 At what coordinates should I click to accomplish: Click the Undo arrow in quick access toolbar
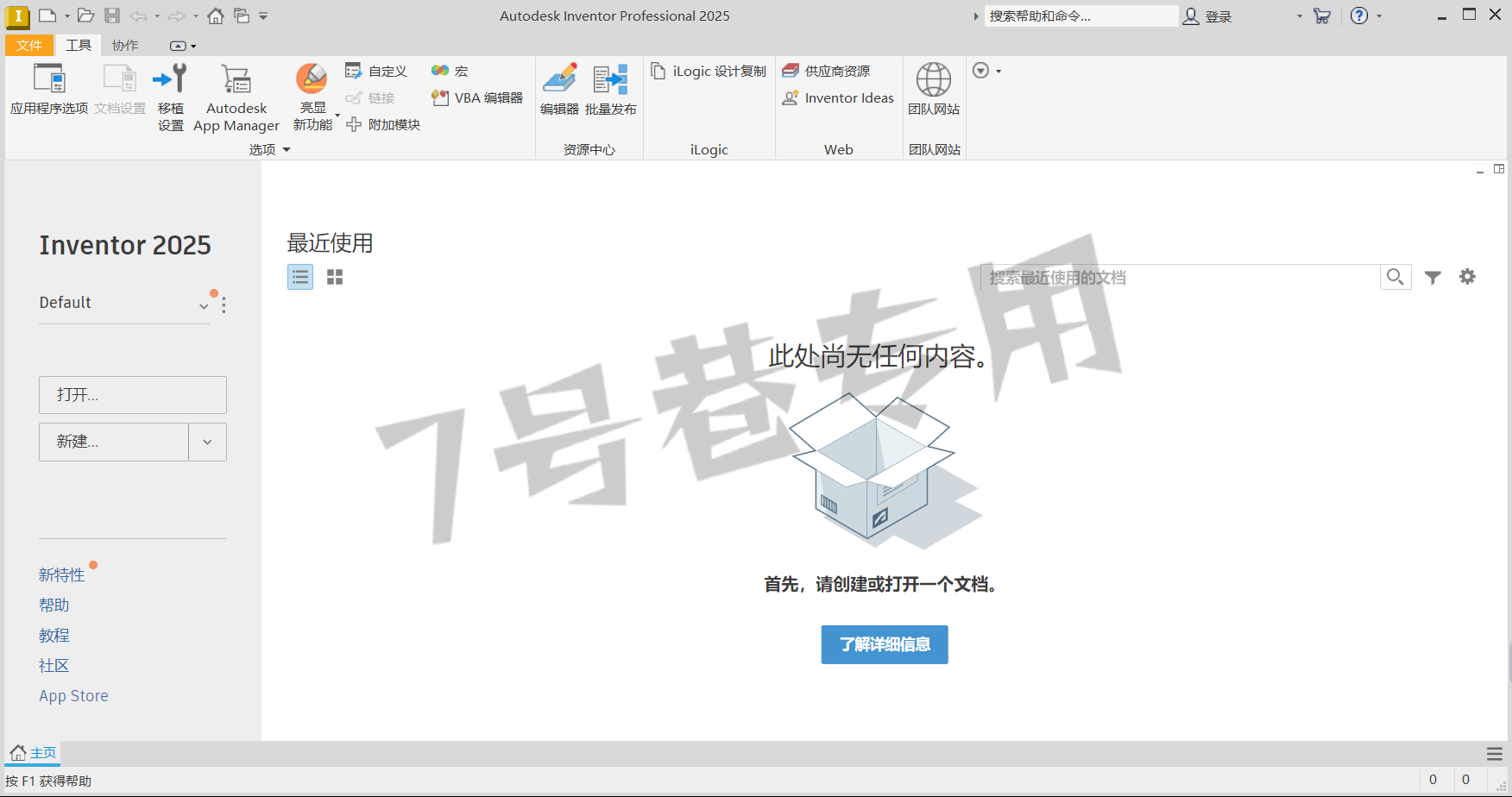(138, 16)
